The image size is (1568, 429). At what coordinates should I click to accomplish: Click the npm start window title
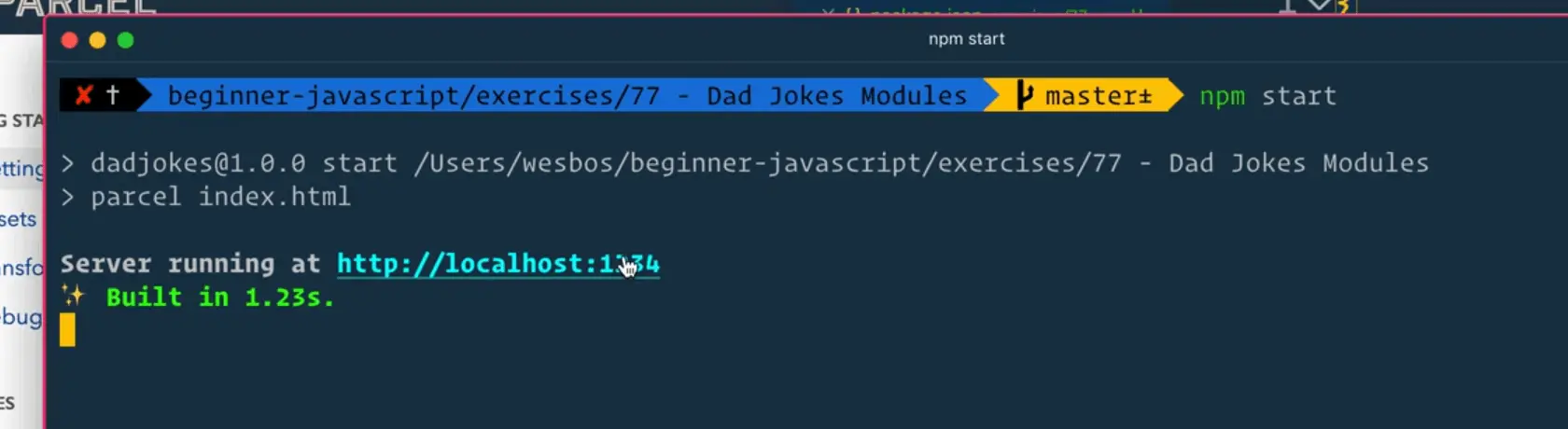[x=966, y=39]
